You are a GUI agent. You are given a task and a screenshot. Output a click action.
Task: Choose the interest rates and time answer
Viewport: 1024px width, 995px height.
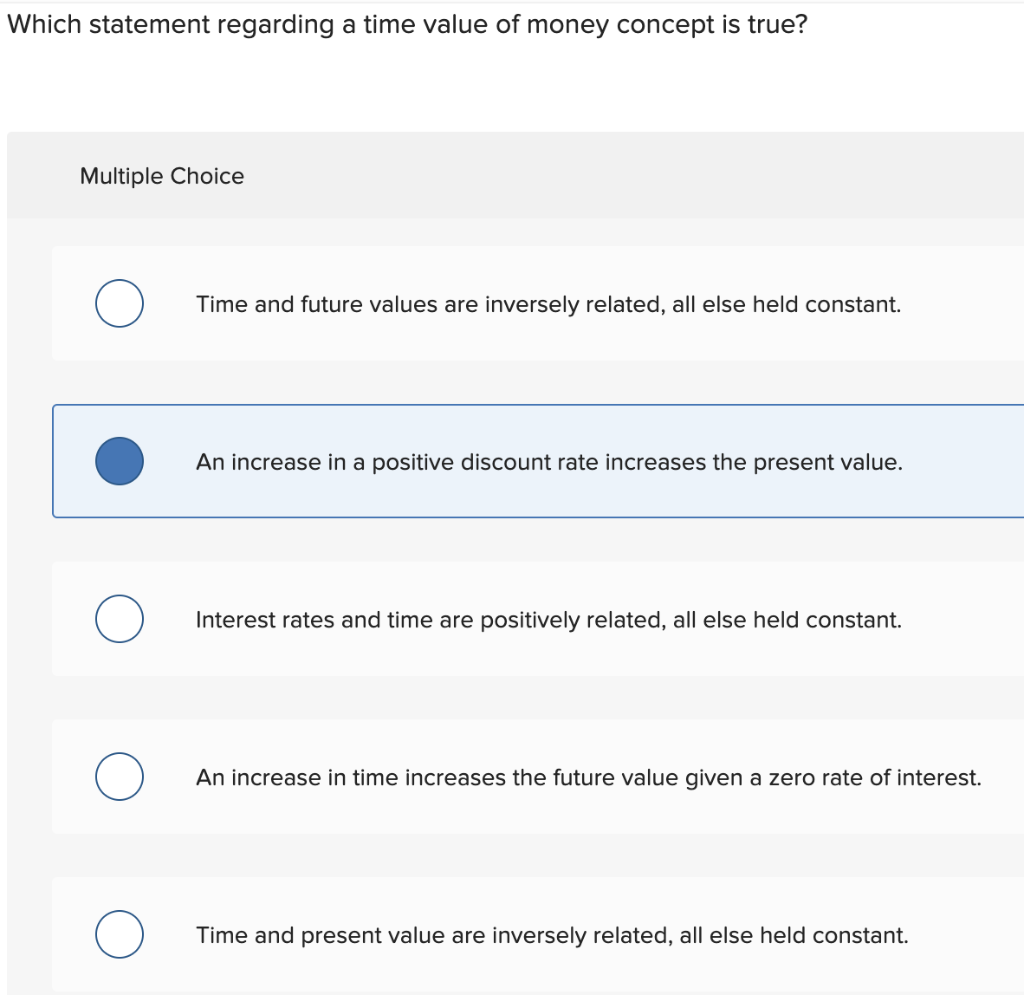click(548, 619)
